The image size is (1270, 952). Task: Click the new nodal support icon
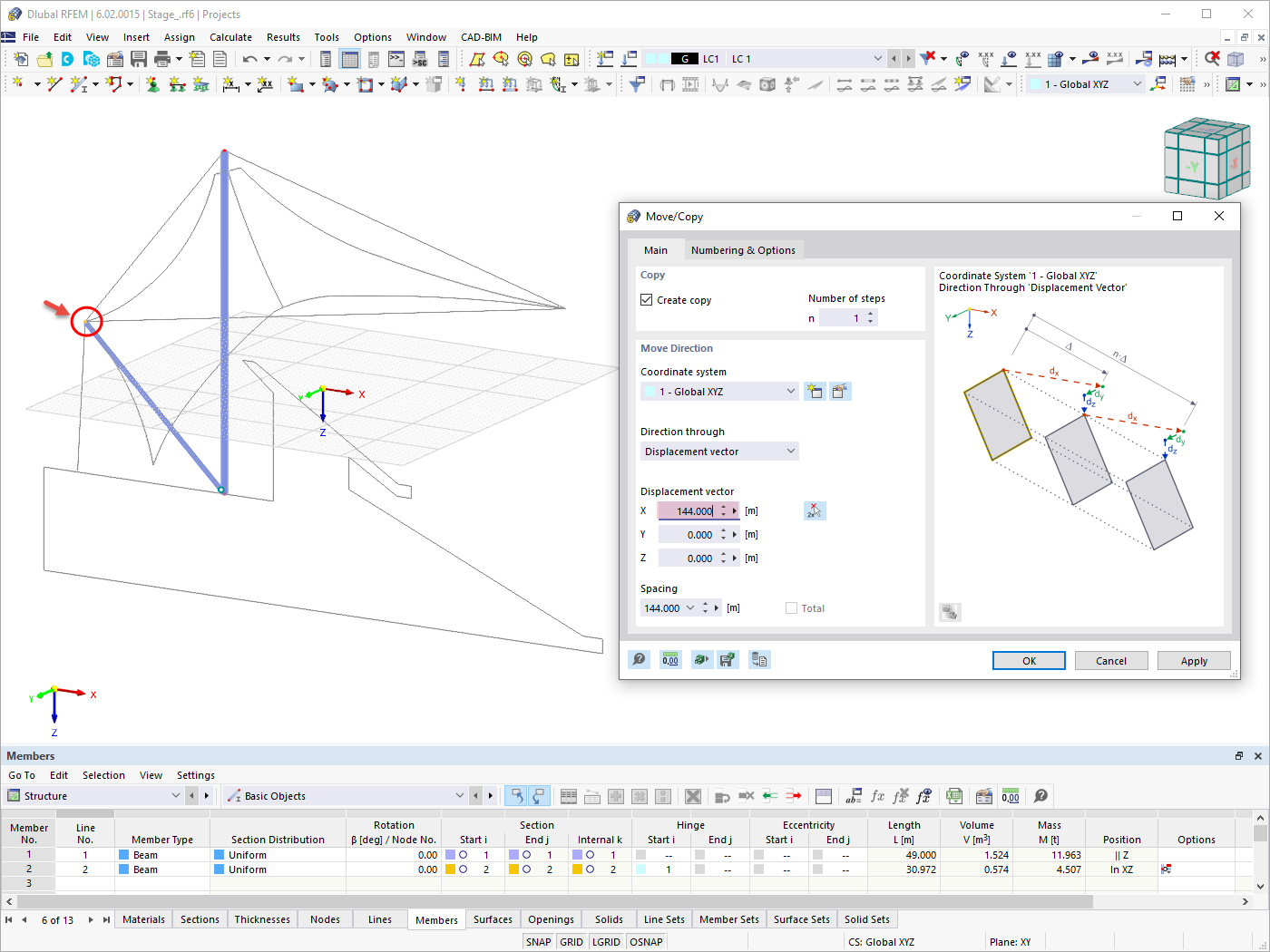pyautogui.click(x=152, y=84)
